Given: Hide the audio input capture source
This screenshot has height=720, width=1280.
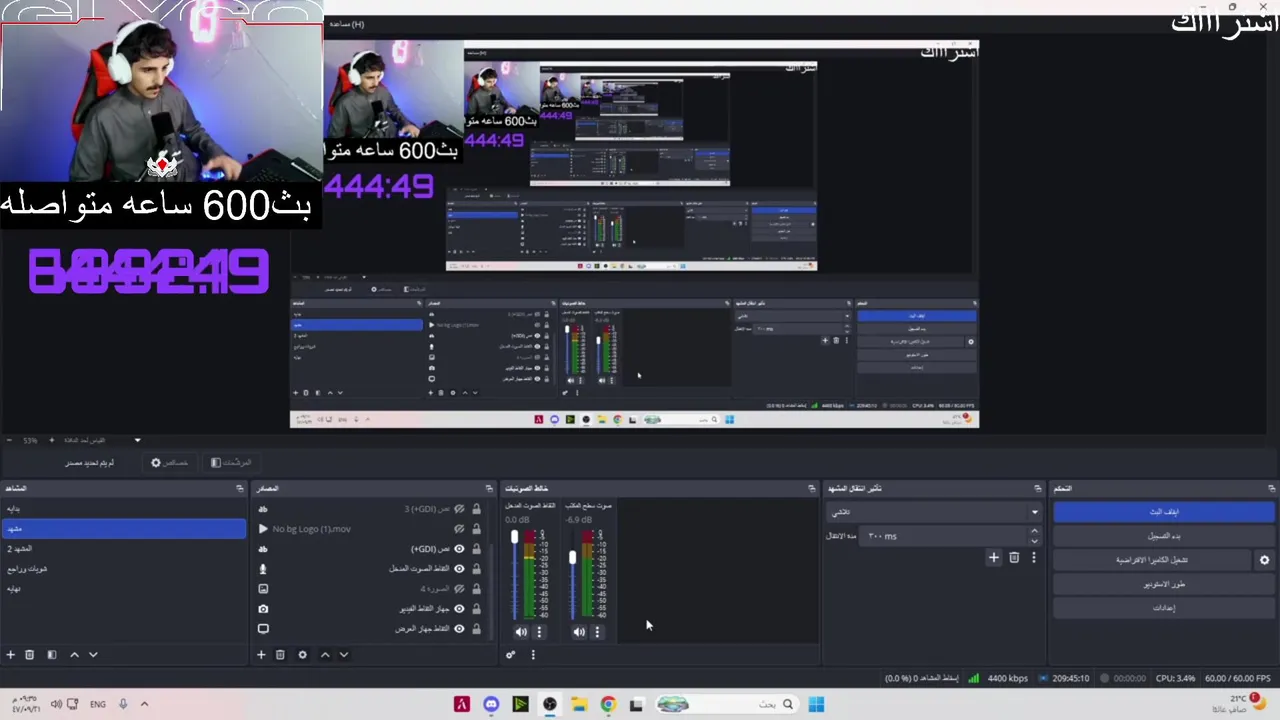Looking at the screenshot, I should [x=459, y=569].
